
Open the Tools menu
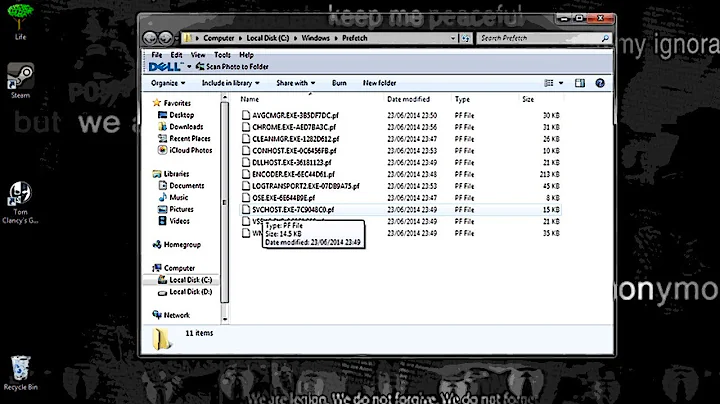tap(222, 55)
